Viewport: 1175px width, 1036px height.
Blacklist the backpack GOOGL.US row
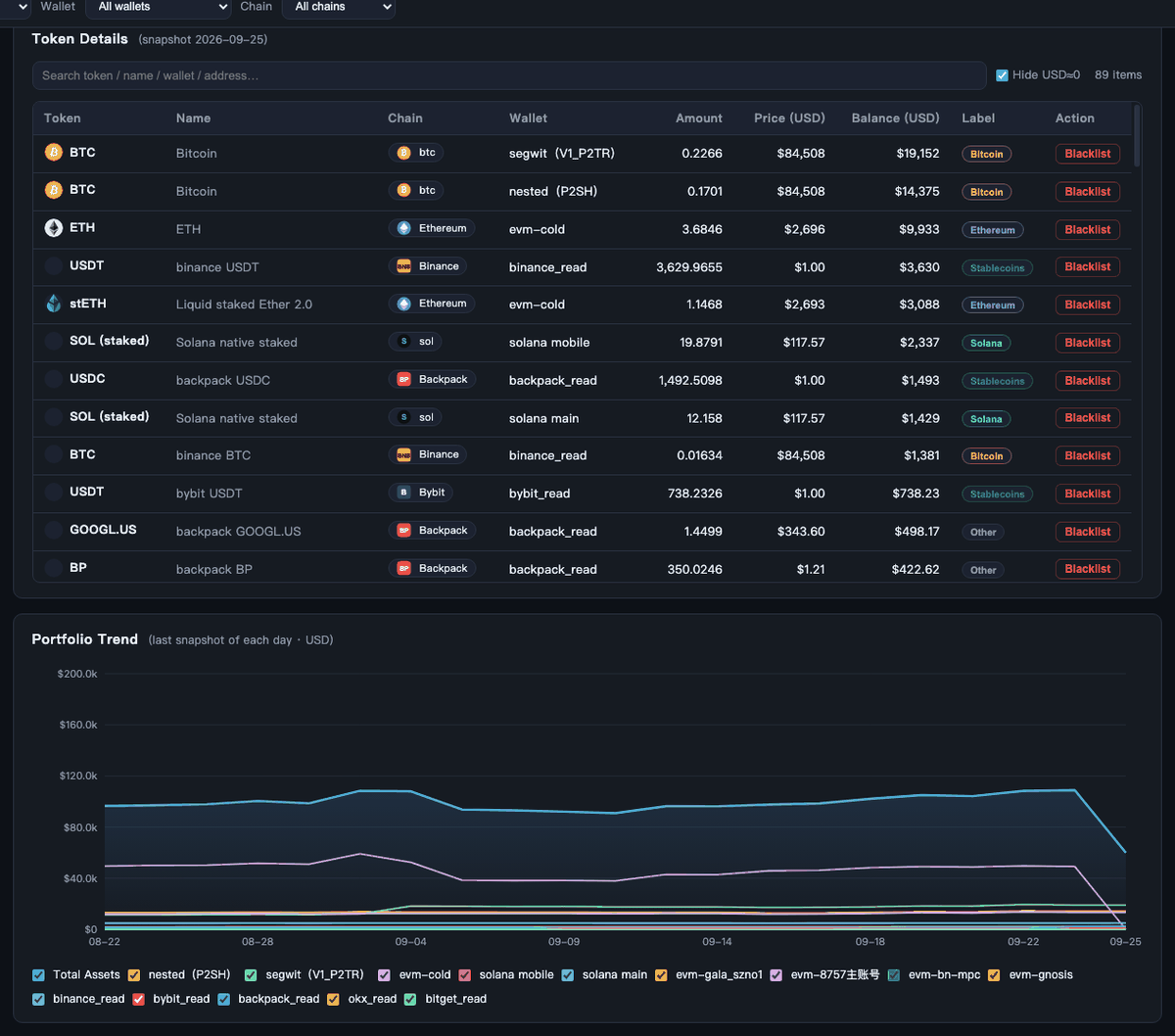click(1088, 532)
